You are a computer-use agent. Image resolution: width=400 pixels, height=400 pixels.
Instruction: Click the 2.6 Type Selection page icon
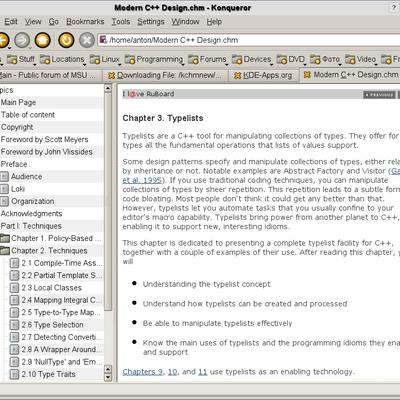14,325
